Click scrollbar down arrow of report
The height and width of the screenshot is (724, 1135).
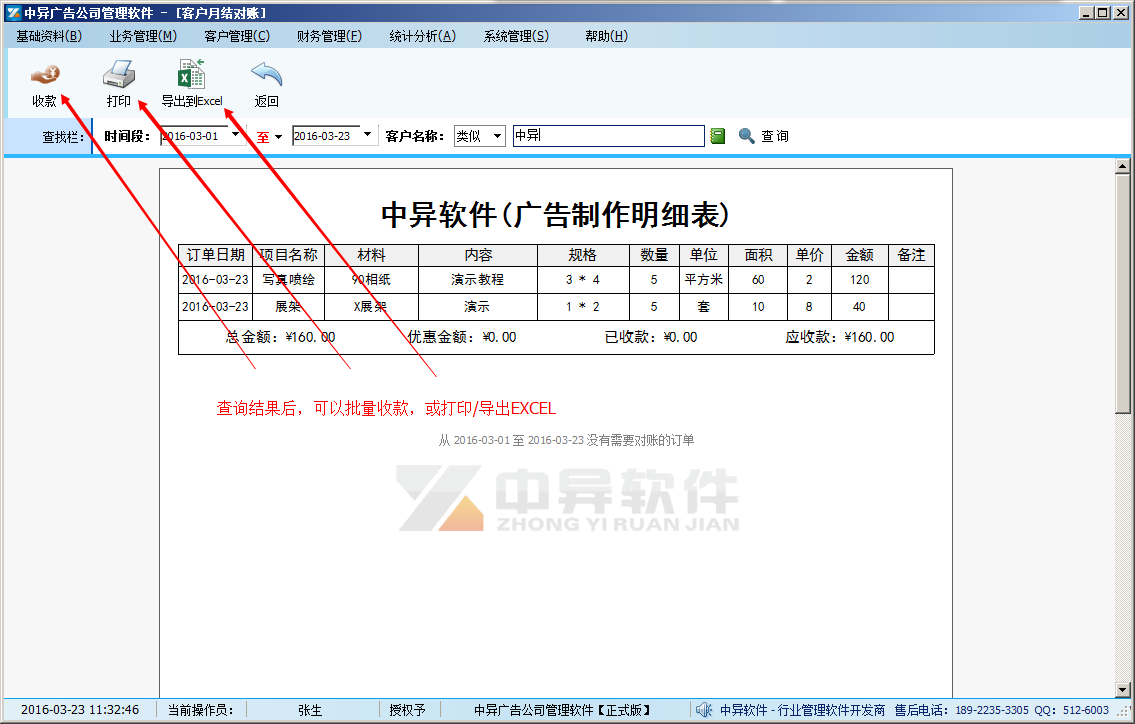click(1123, 690)
